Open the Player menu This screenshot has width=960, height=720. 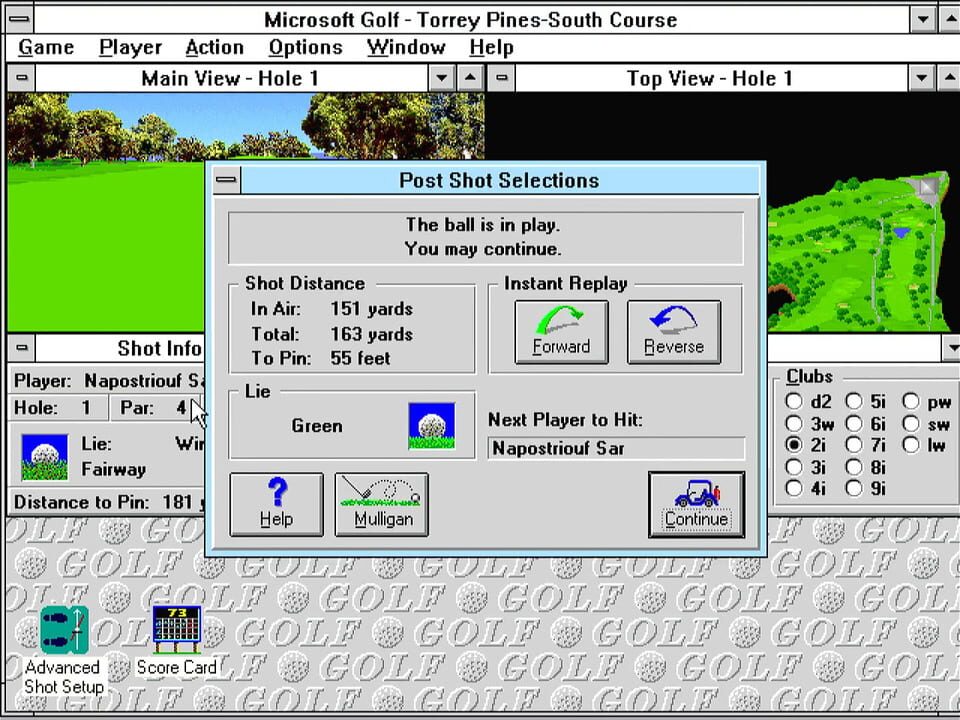(x=130, y=47)
